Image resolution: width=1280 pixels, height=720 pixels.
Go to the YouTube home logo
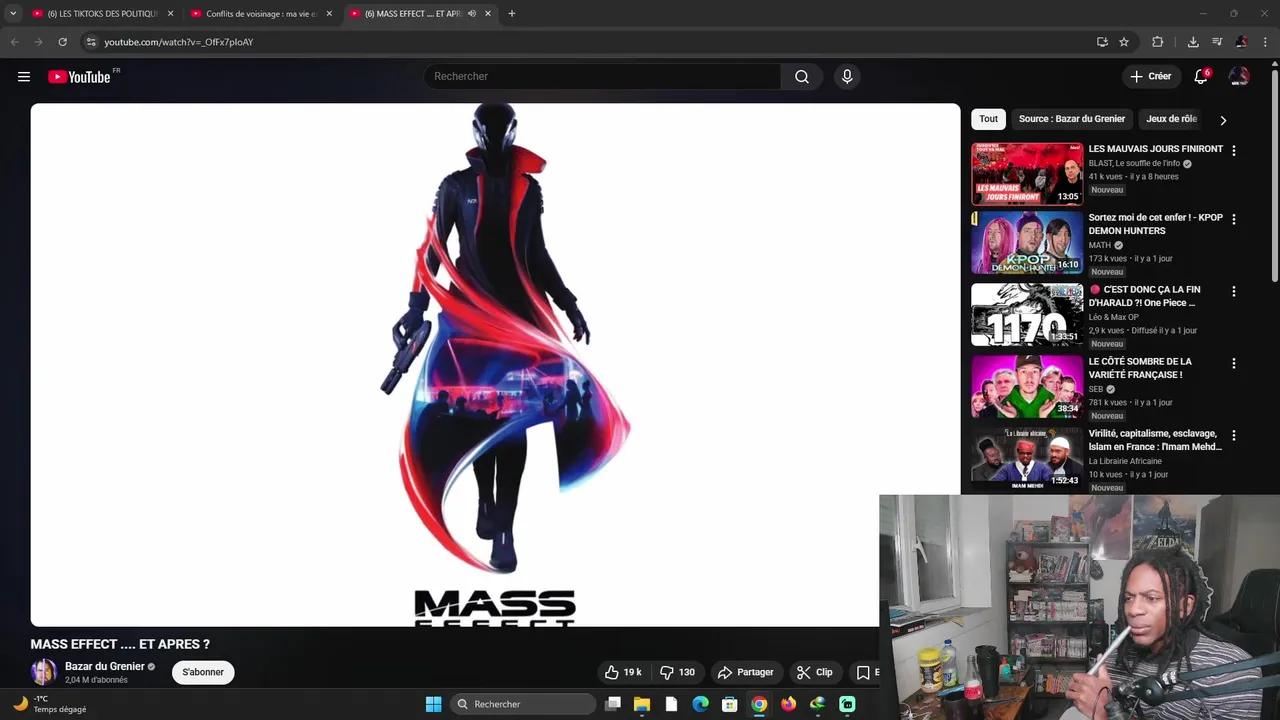[x=79, y=77]
